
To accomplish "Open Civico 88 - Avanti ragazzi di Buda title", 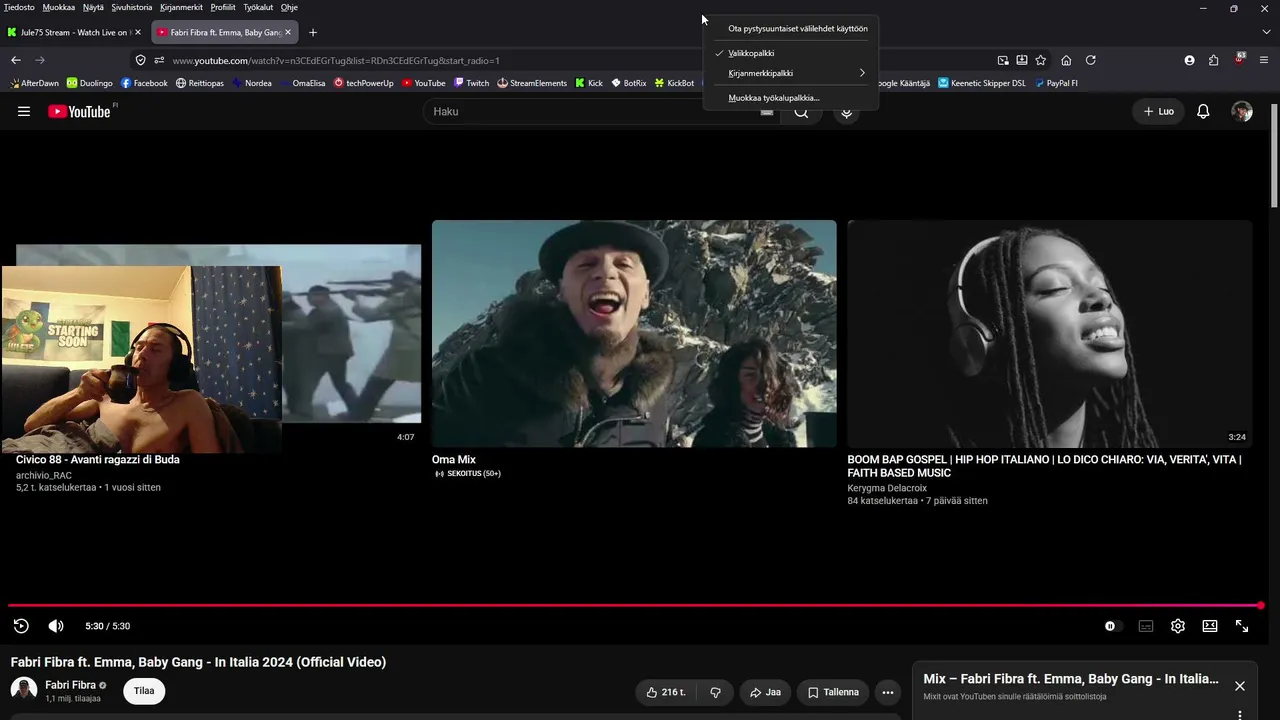I will click(x=98, y=460).
